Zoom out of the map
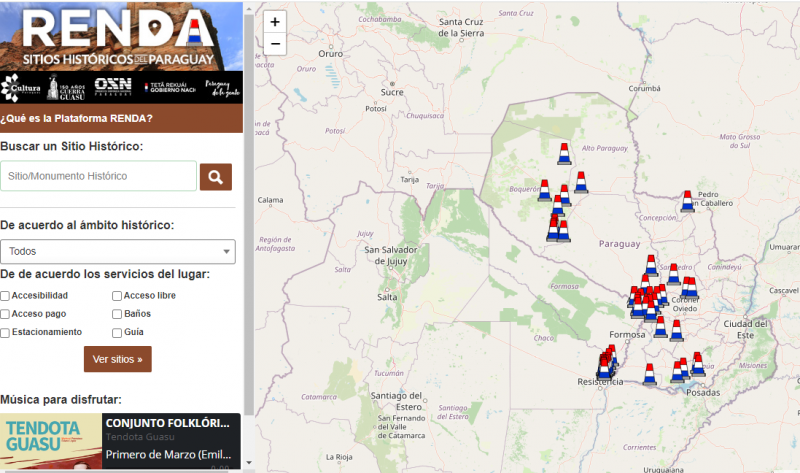800x473 pixels. [x=275, y=44]
